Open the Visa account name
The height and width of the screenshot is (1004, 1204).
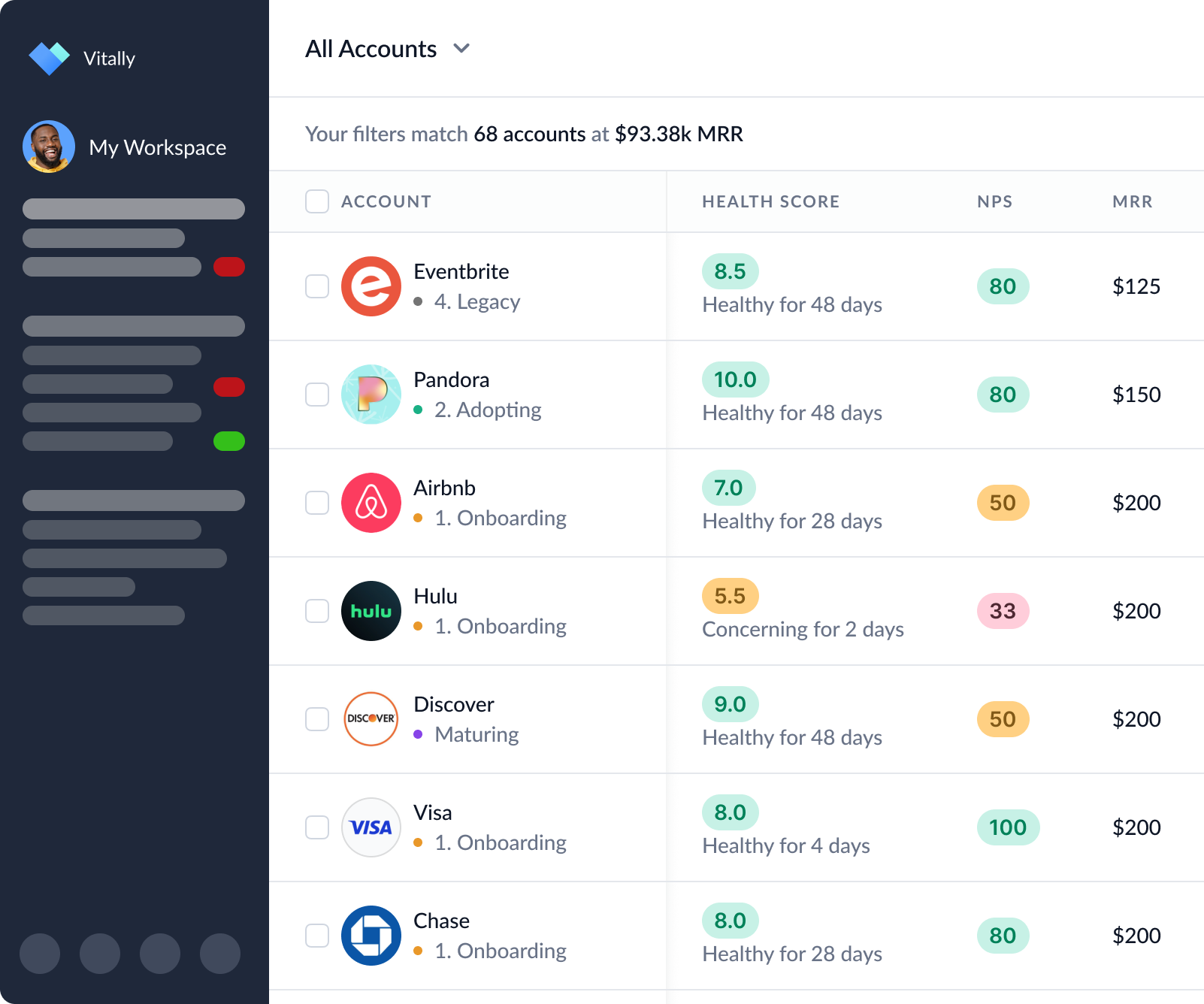point(433,812)
